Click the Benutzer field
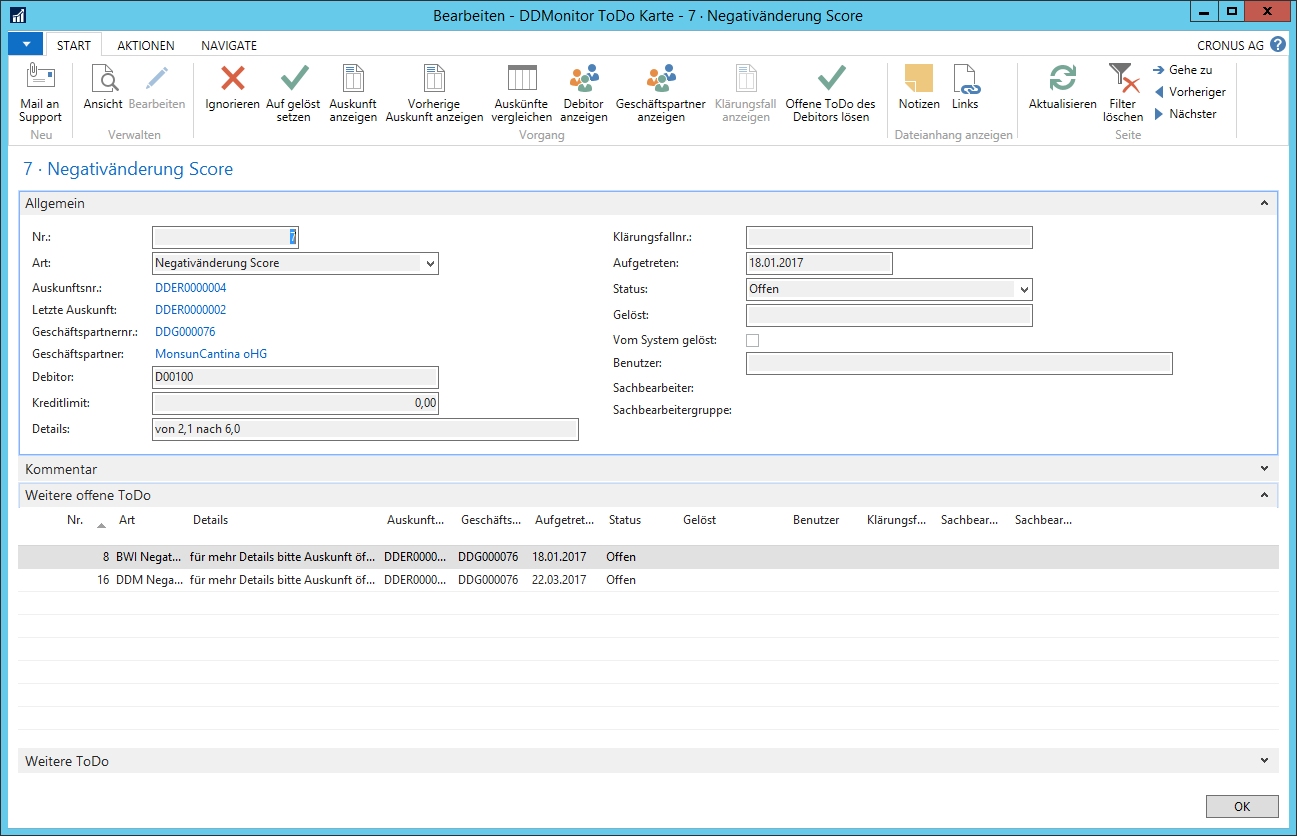The image size is (1297, 836). click(x=959, y=363)
